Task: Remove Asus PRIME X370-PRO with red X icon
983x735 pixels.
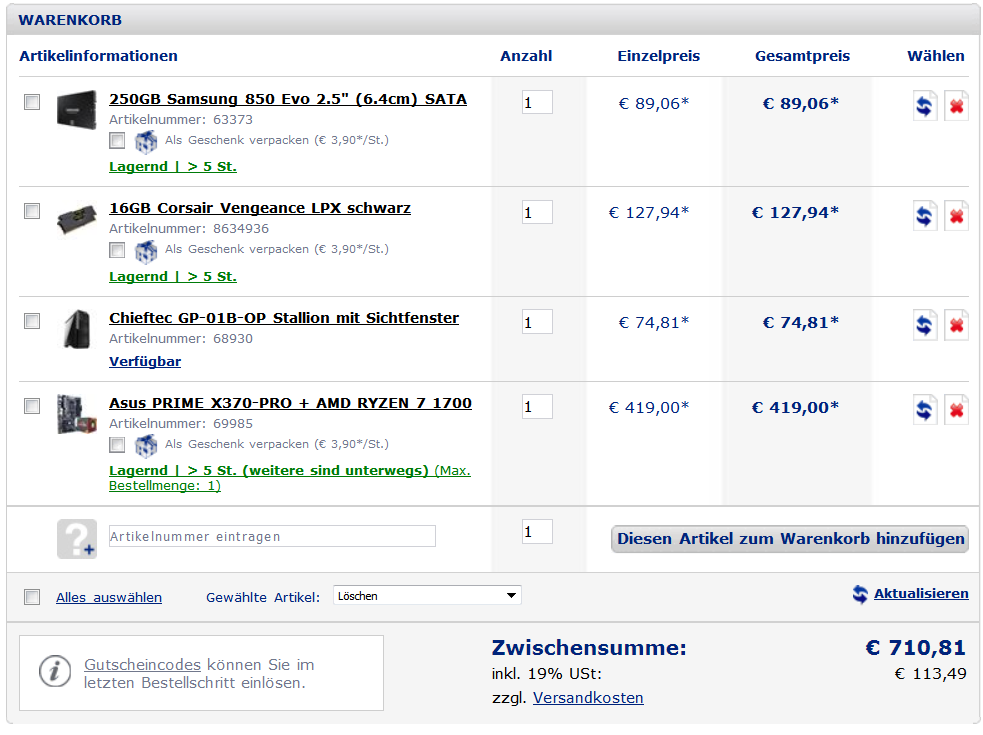Action: click(x=956, y=410)
